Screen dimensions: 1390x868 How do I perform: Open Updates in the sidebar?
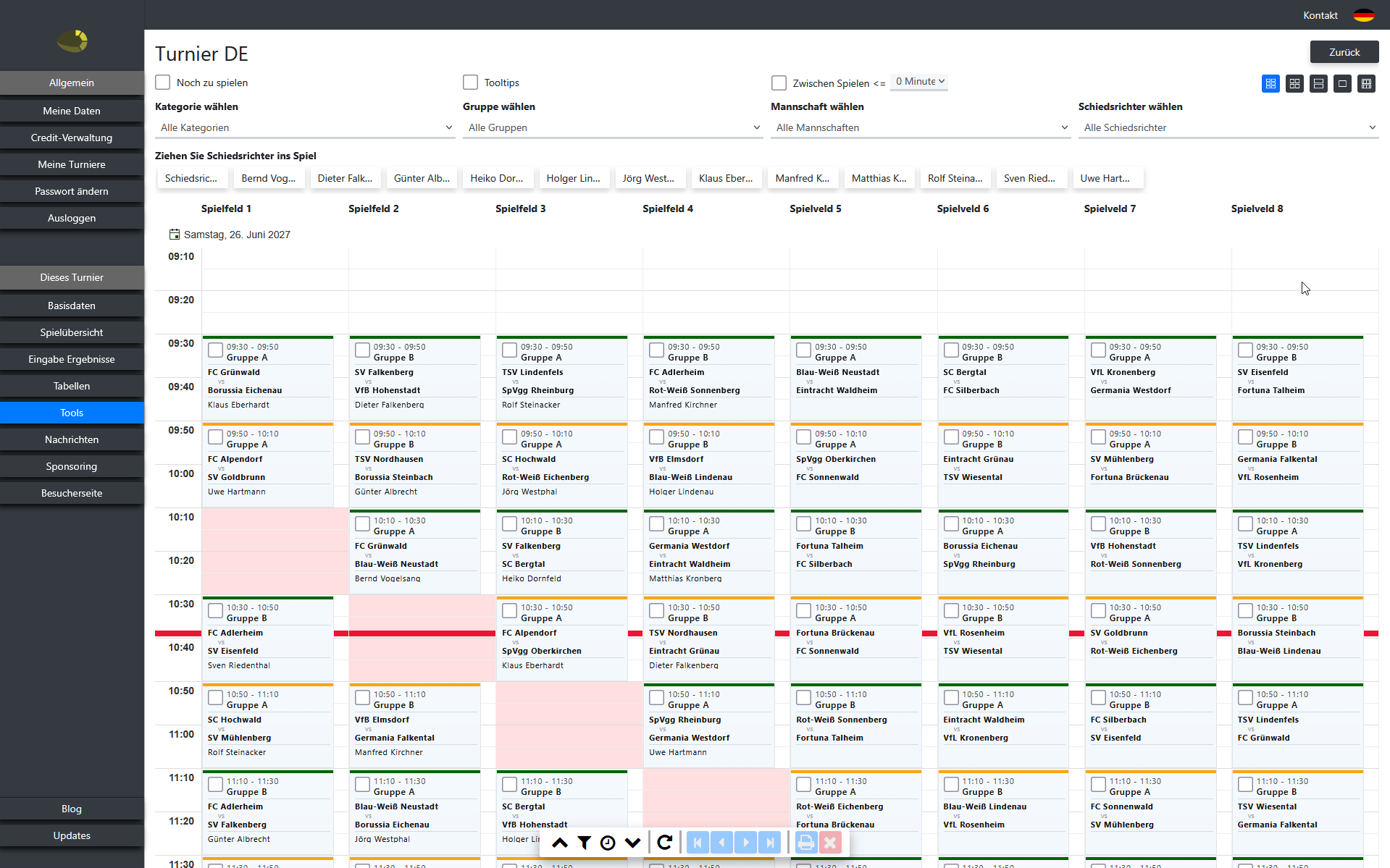point(72,835)
